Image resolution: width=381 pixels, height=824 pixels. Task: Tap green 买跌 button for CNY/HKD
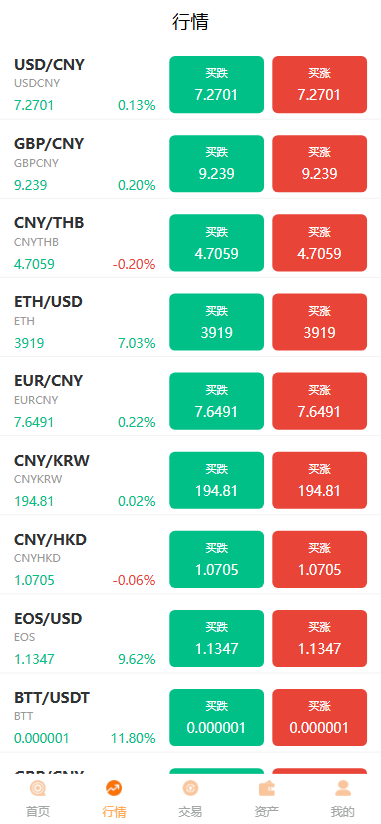[217, 559]
